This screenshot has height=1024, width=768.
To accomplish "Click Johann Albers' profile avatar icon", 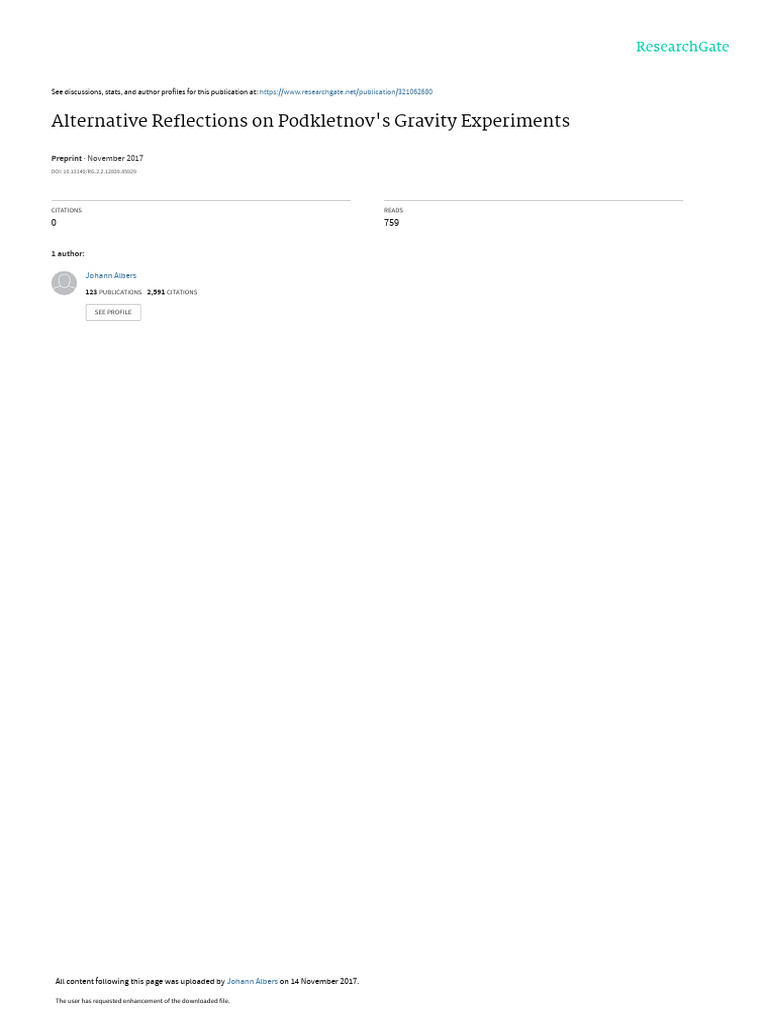I will pyautogui.click(x=64, y=283).
